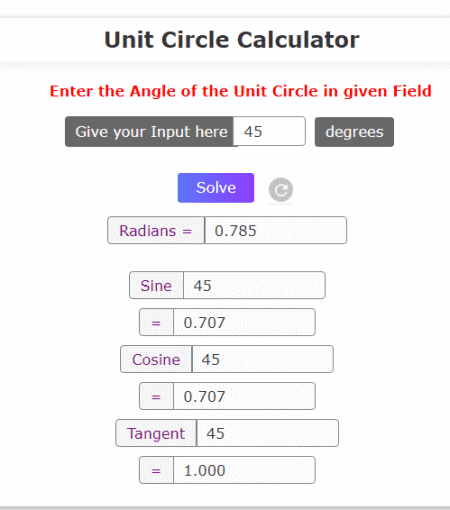Click the 'Radians =' label
Screen dimensions: 450x510
tap(156, 230)
